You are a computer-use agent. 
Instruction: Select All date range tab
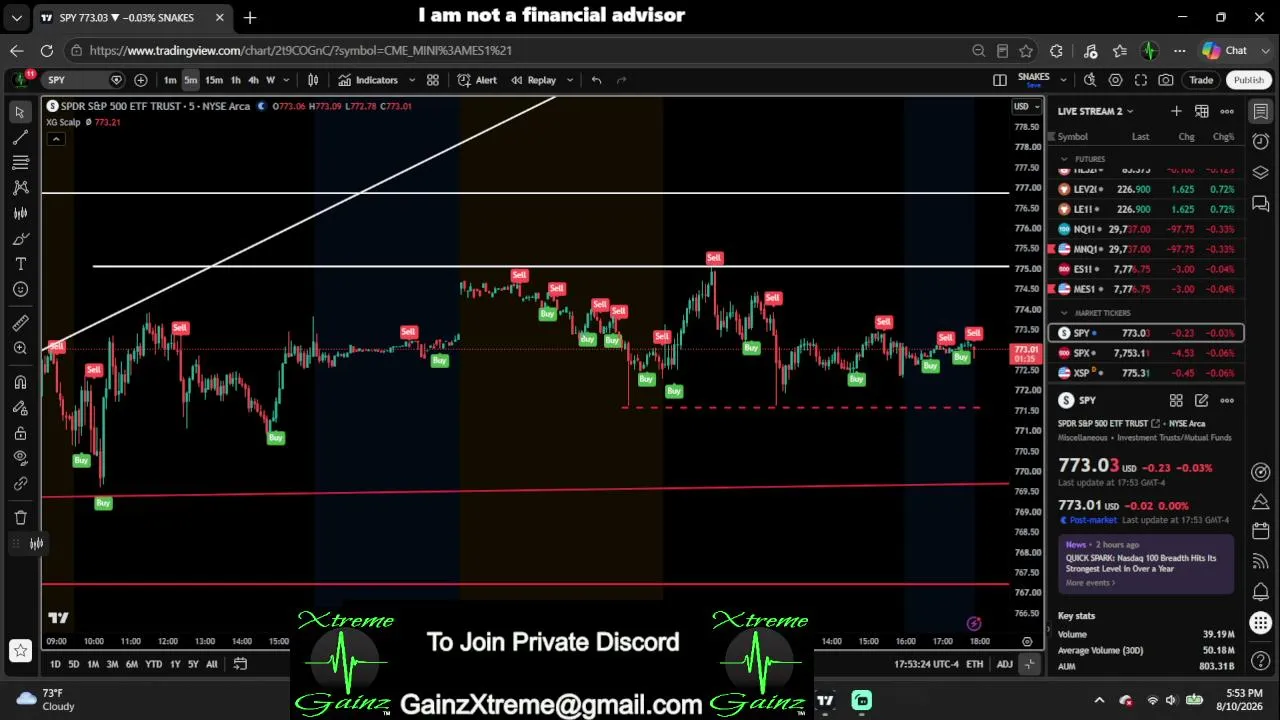click(212, 664)
